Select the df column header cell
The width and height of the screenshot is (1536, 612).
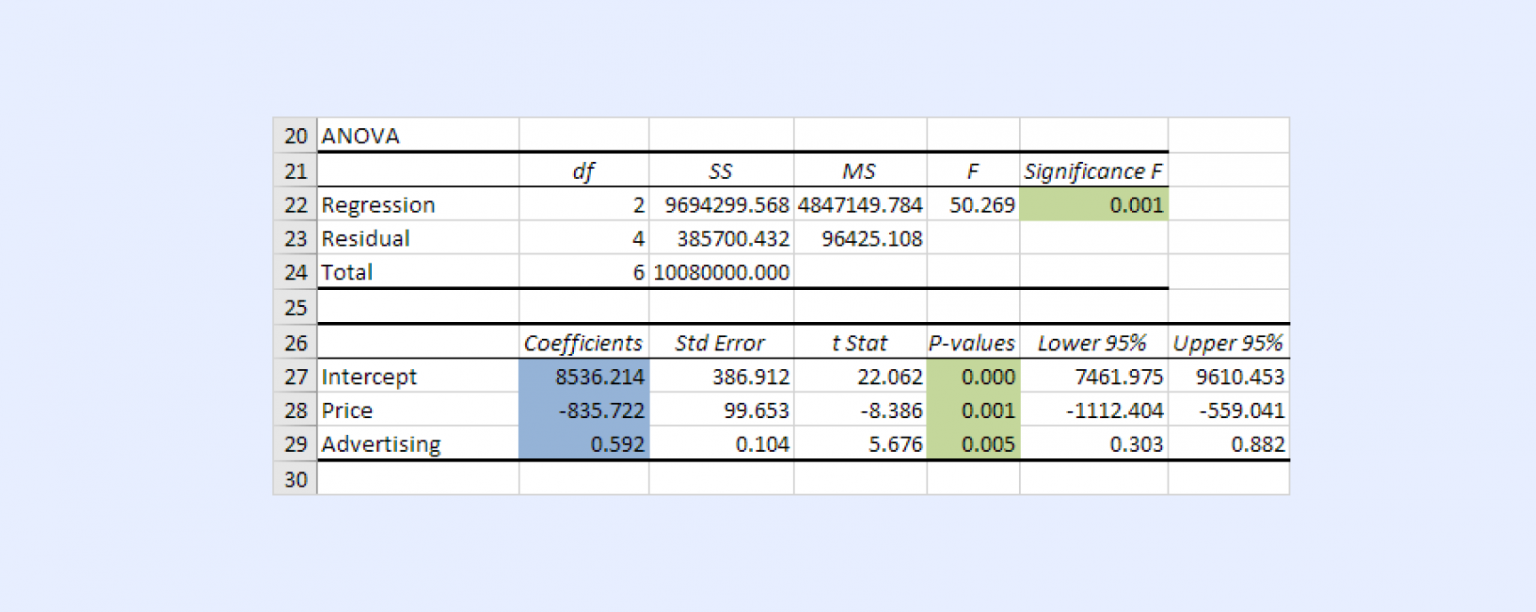[583, 170]
